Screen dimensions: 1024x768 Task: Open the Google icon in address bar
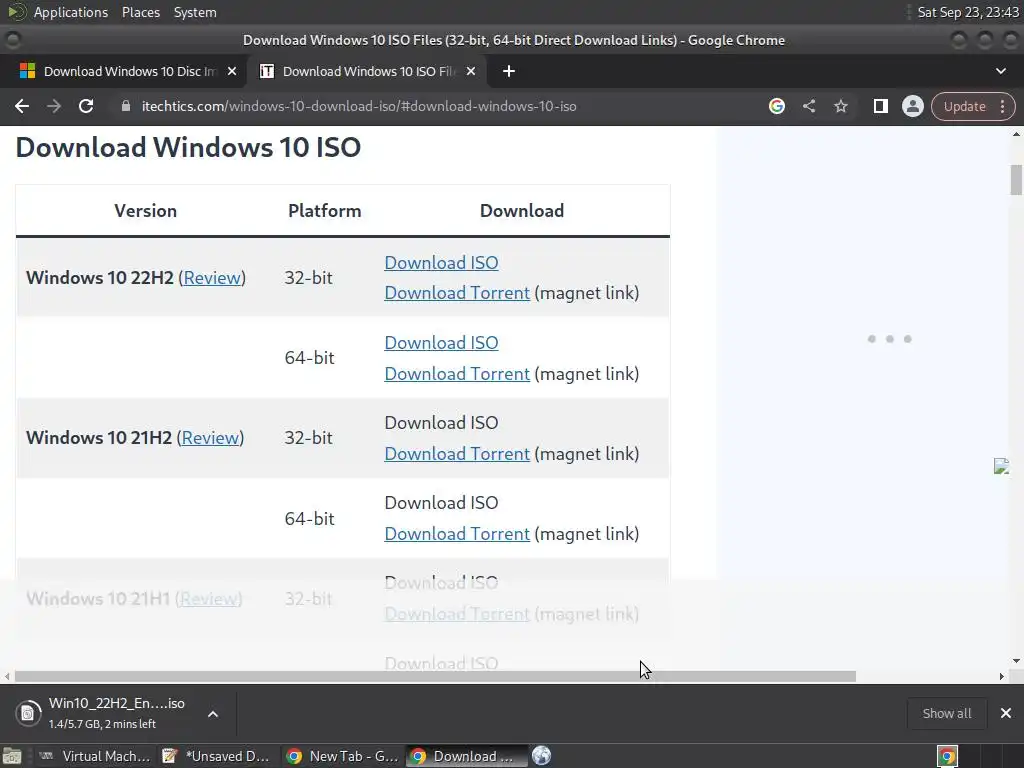776,106
